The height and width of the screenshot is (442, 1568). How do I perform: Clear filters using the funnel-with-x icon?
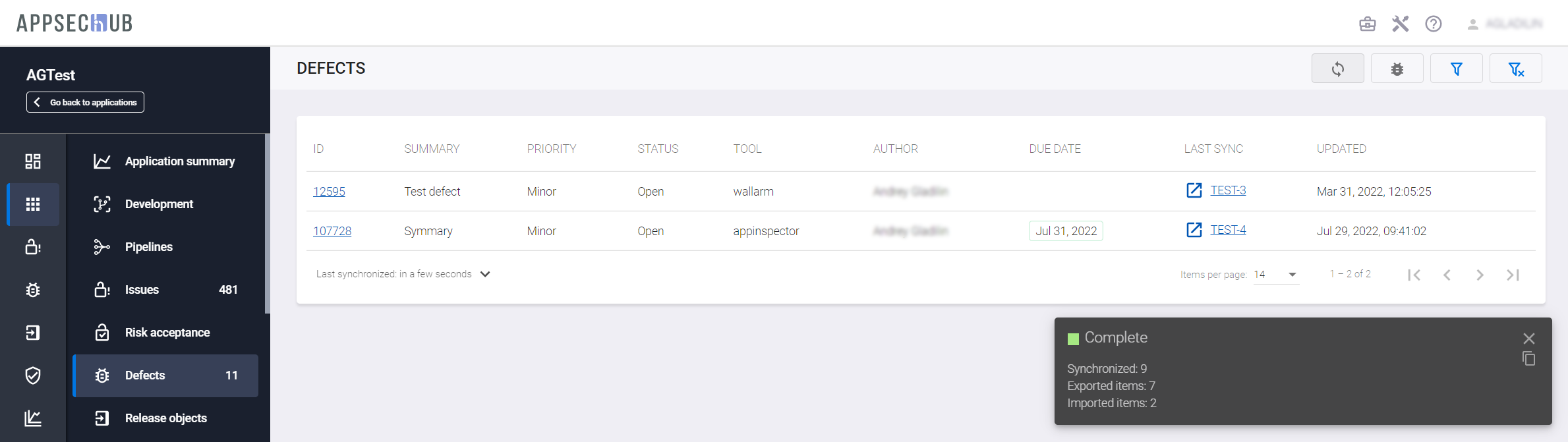[1515, 69]
